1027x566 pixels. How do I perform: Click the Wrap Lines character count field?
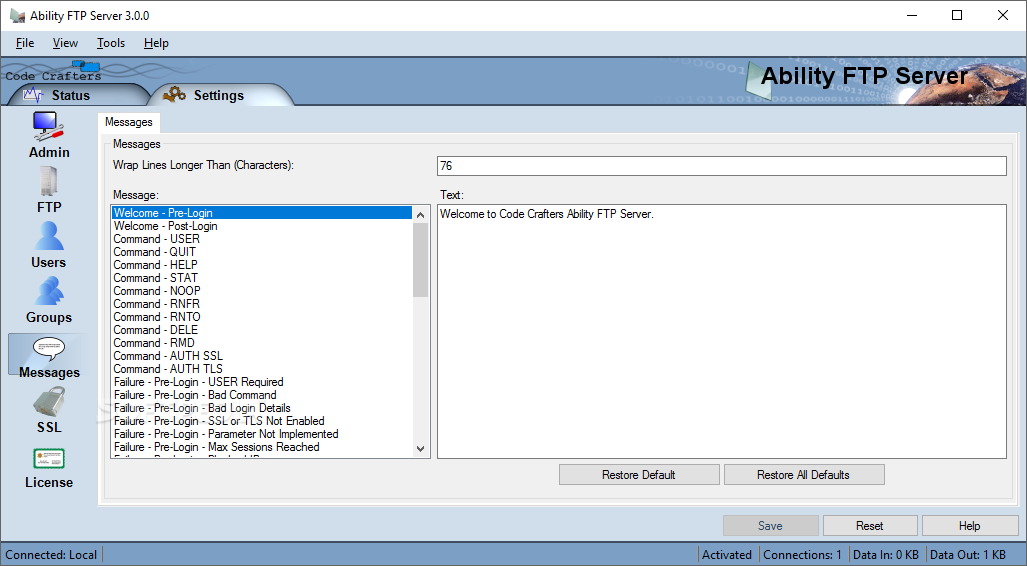pos(721,166)
